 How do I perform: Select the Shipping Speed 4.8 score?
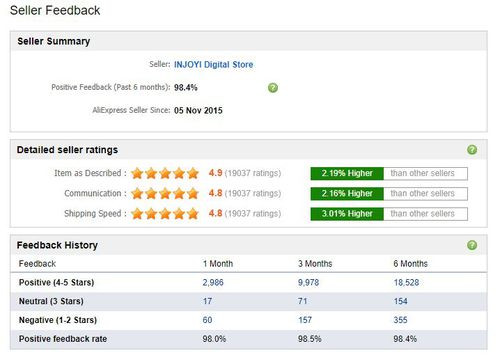[x=215, y=213]
